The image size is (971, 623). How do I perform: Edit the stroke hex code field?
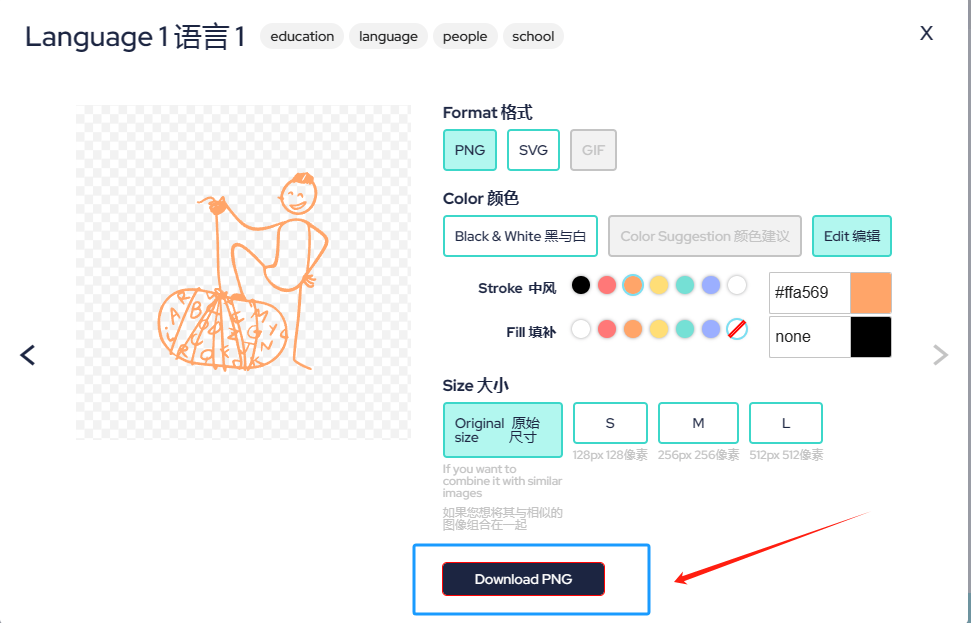(x=809, y=293)
